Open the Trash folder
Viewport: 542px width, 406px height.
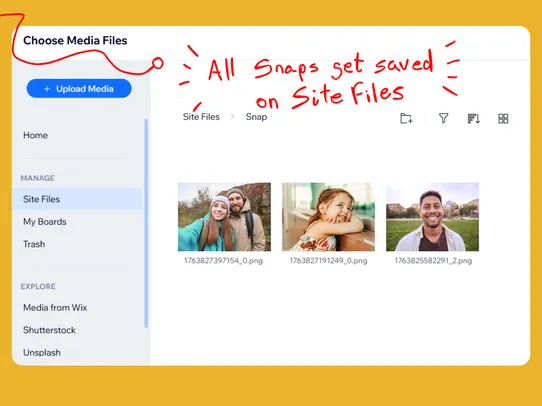(34, 244)
